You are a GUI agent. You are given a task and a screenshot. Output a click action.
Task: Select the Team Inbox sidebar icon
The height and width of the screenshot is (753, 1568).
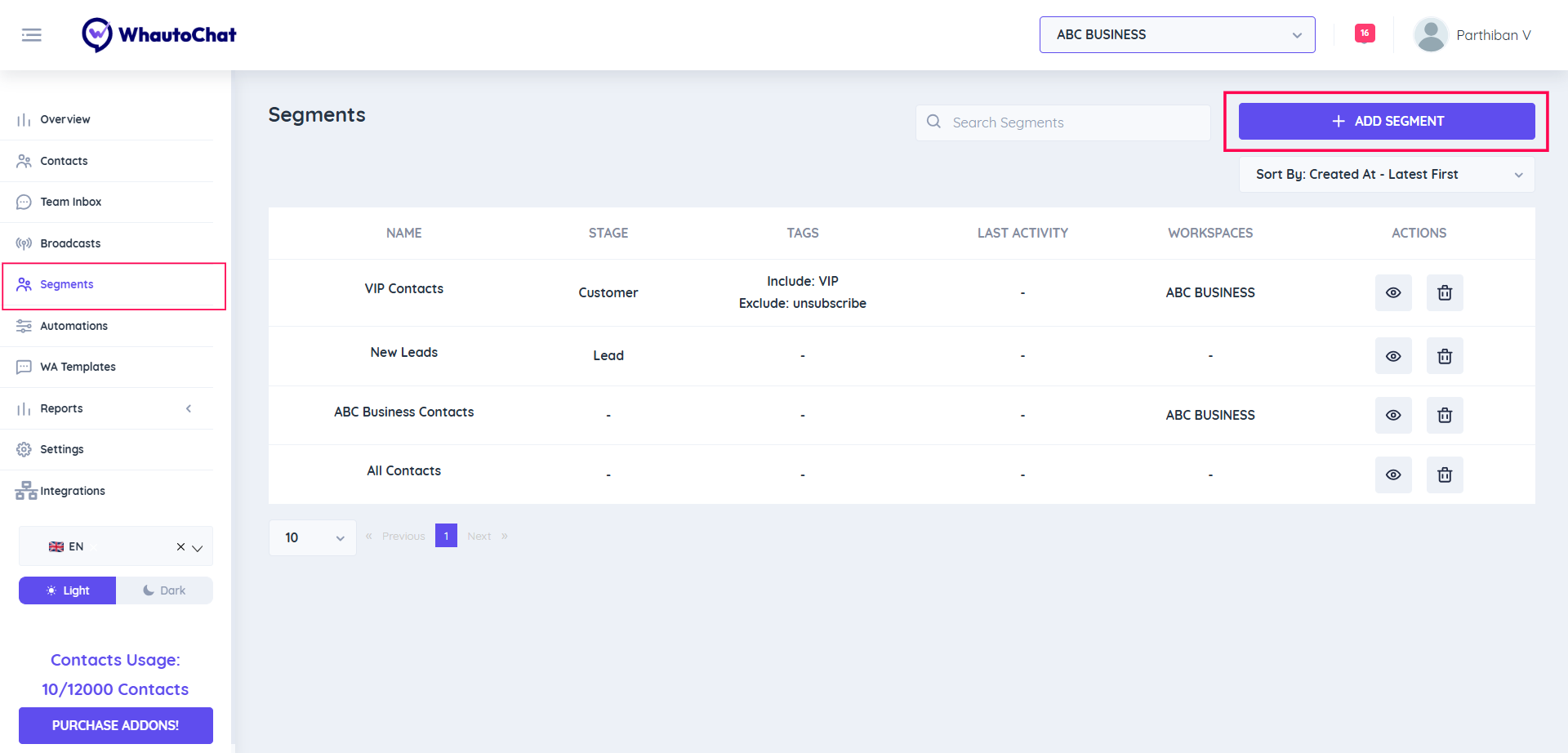pos(24,202)
